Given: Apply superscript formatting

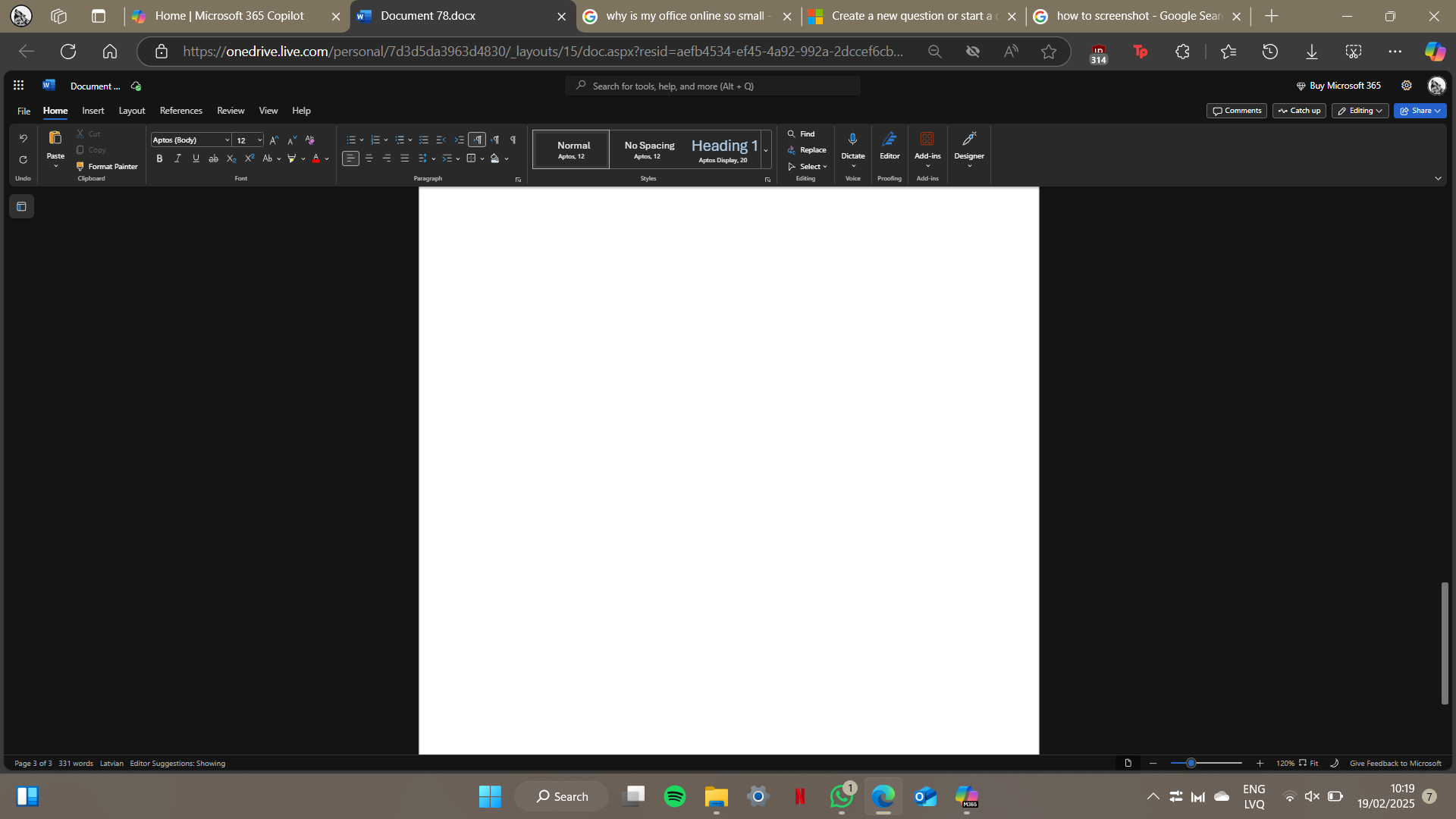Looking at the screenshot, I should pos(249,158).
